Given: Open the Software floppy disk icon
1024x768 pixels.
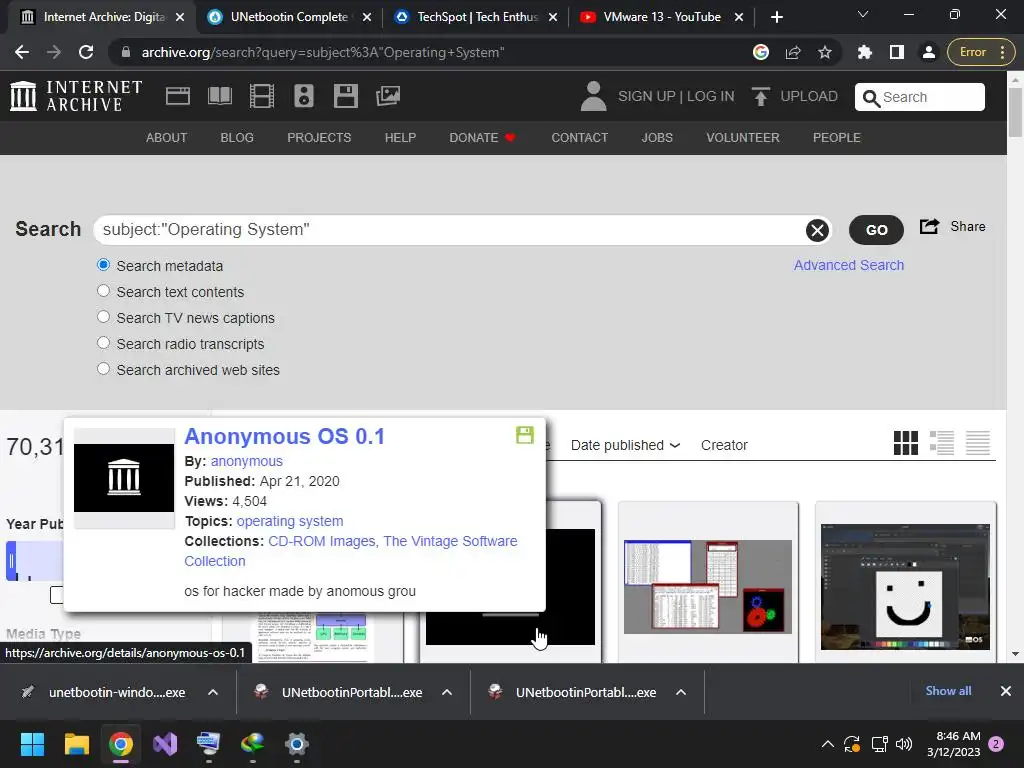Looking at the screenshot, I should (x=345, y=96).
